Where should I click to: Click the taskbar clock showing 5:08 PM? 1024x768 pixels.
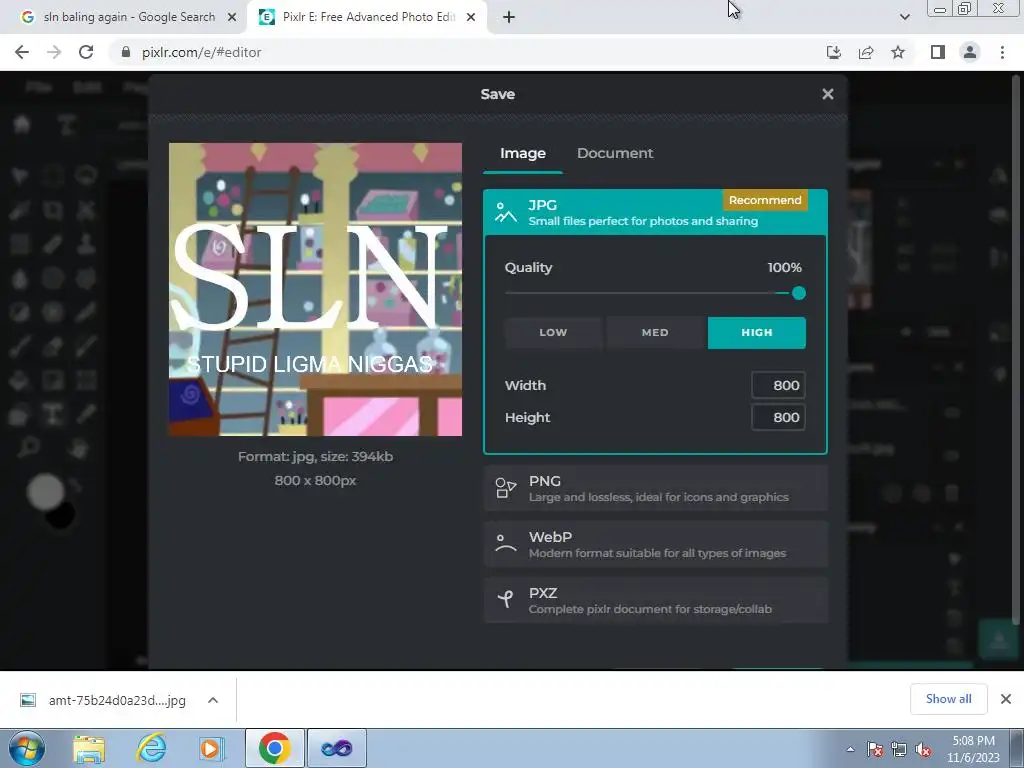pyautogui.click(x=973, y=748)
